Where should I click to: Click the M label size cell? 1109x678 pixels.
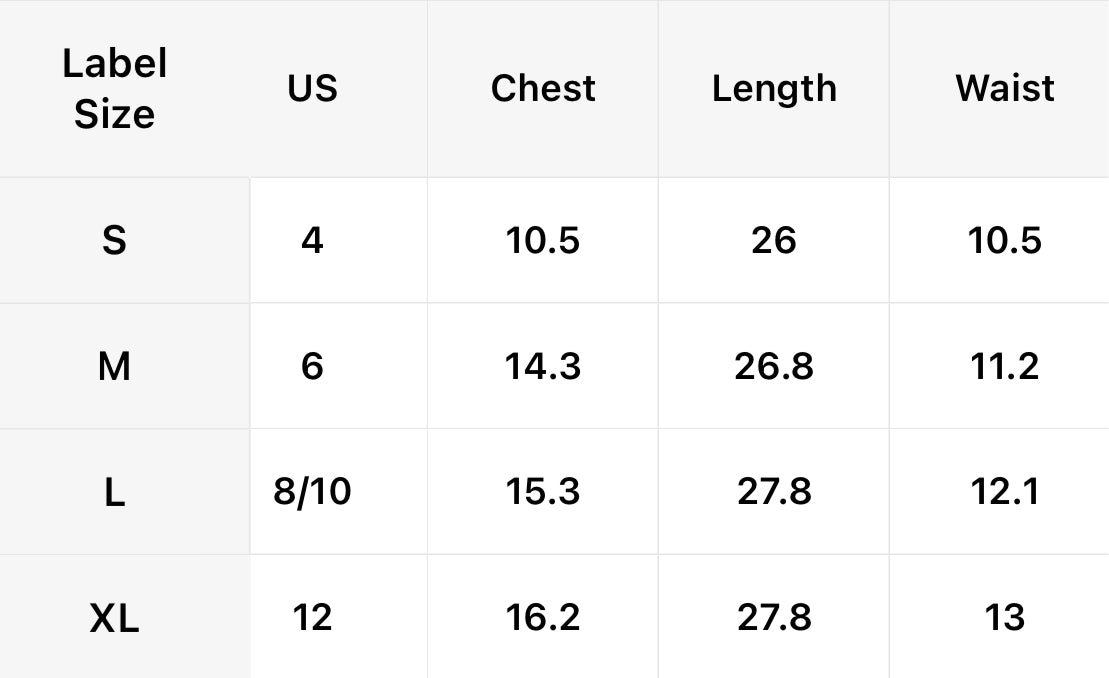point(114,367)
